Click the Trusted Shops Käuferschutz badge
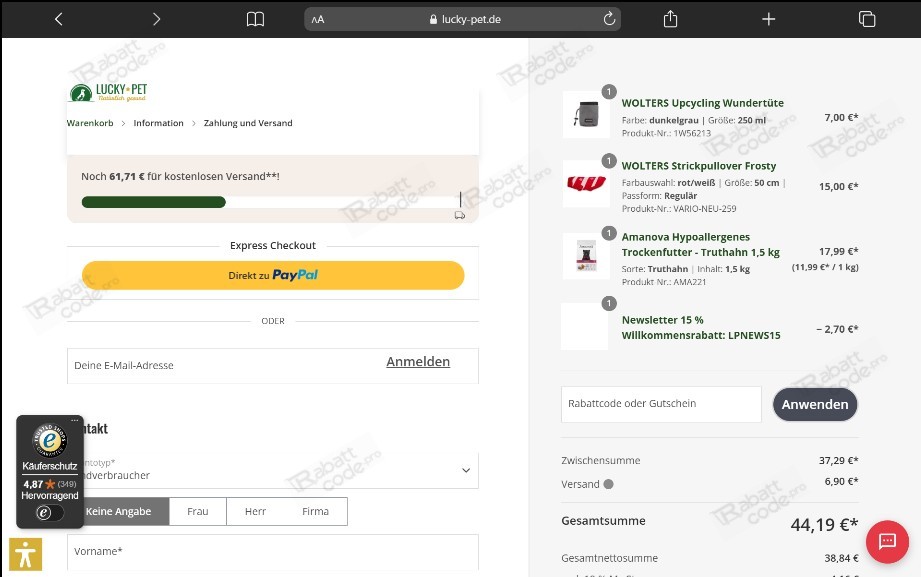 pyautogui.click(x=50, y=472)
